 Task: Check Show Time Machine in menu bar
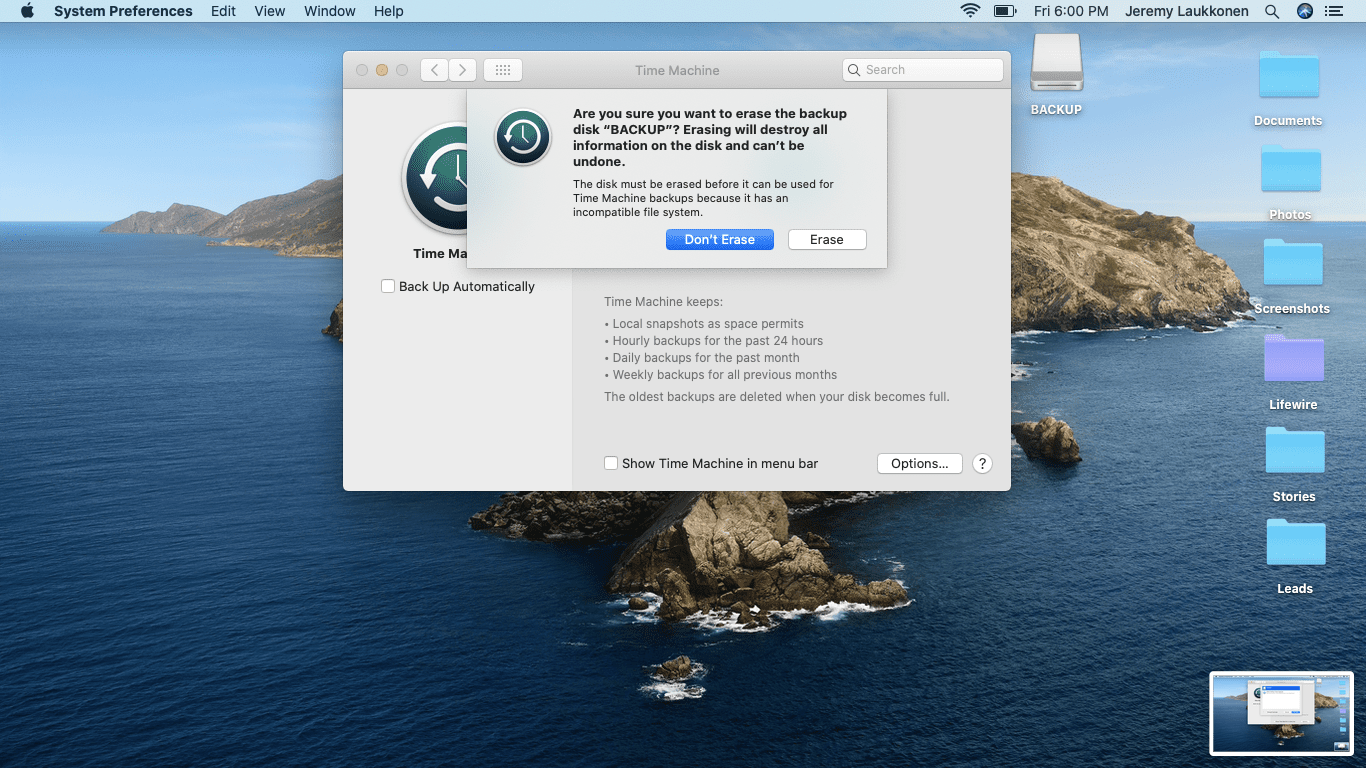point(611,463)
